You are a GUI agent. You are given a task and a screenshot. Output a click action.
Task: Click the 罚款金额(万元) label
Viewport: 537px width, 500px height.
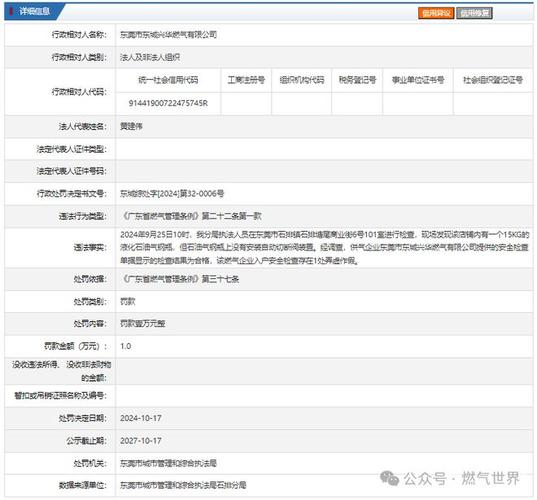pos(75,346)
